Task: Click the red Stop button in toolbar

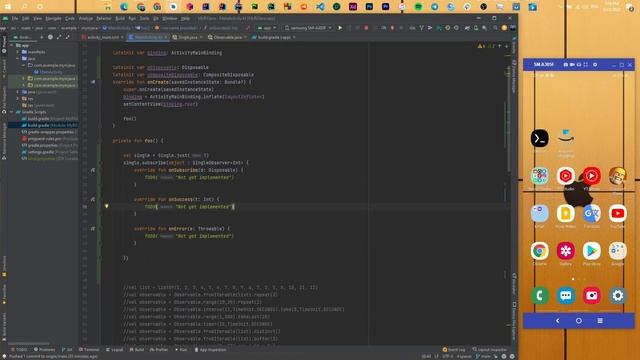Action: click(x=366, y=28)
